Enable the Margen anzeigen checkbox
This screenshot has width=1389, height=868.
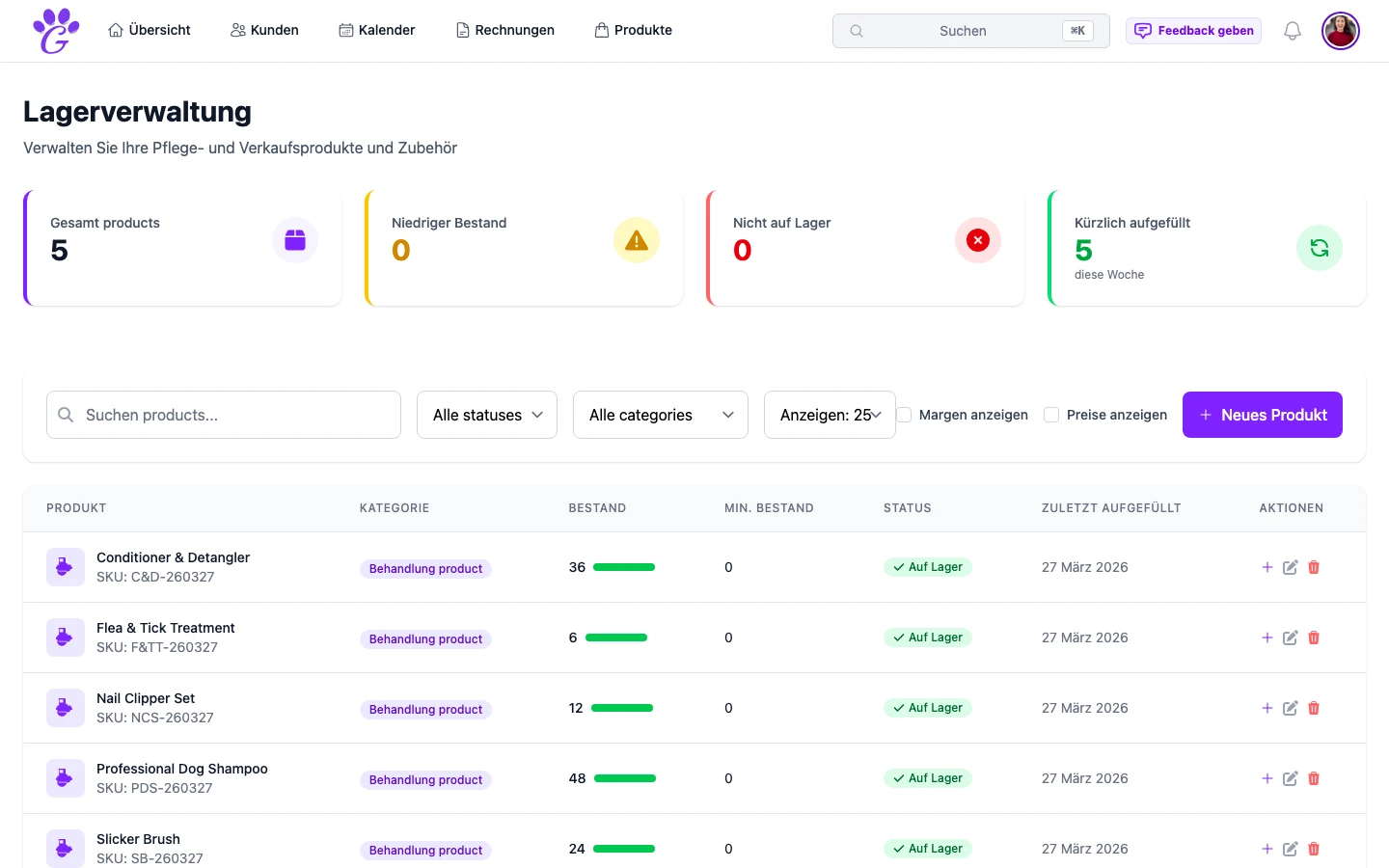pyautogui.click(x=905, y=415)
